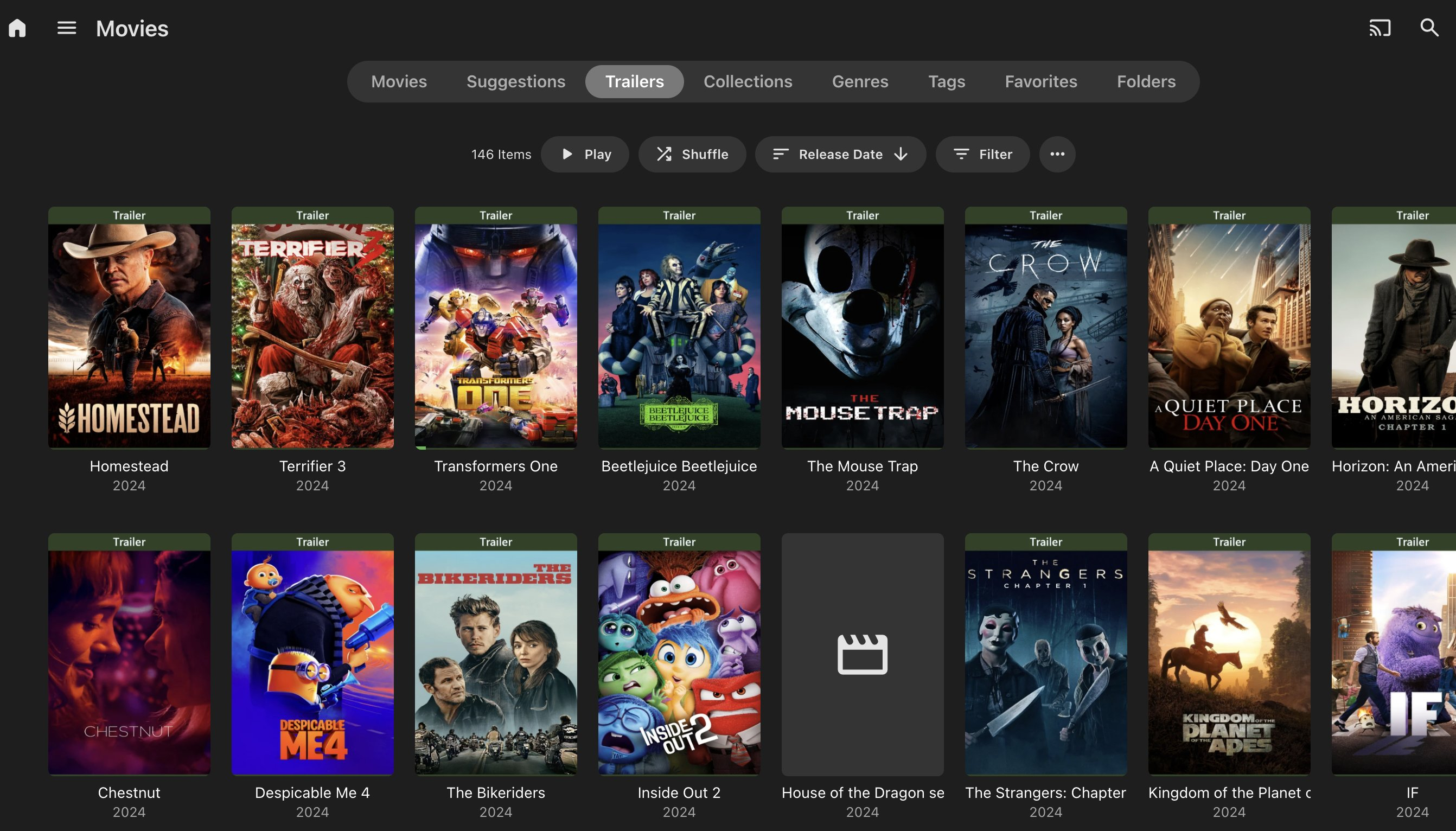Open the hamburger navigation menu
Image resolution: width=1456 pixels, height=831 pixels.
pyautogui.click(x=67, y=28)
